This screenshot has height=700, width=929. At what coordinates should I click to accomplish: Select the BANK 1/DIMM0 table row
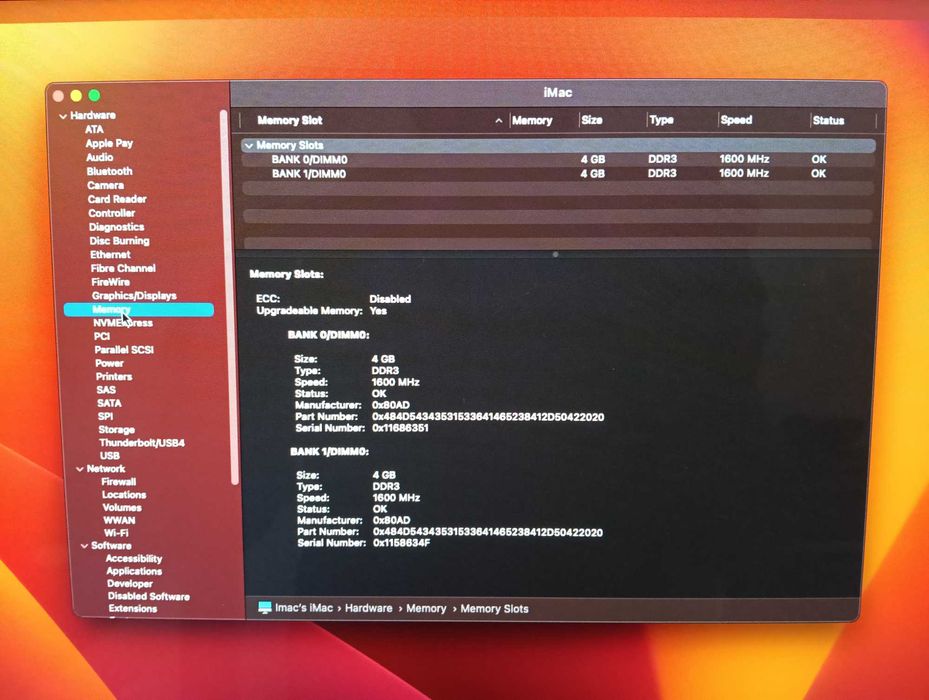click(x=558, y=174)
